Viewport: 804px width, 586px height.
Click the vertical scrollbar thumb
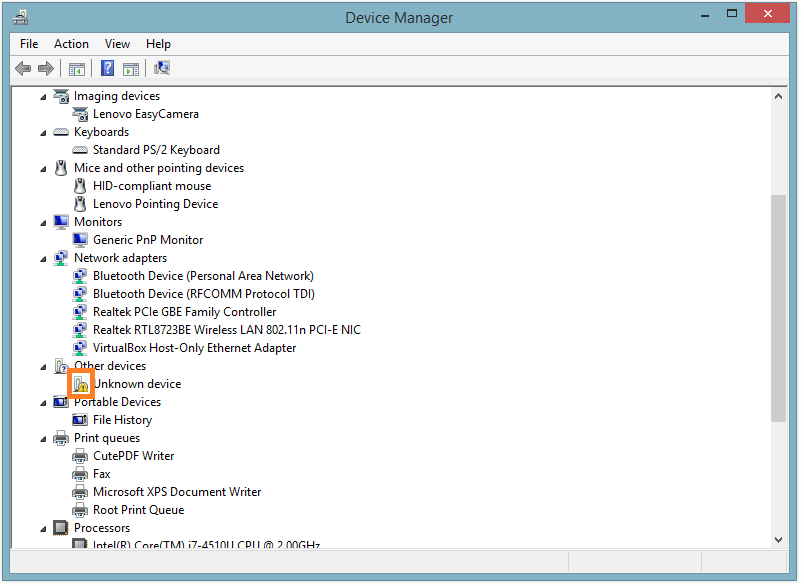779,309
